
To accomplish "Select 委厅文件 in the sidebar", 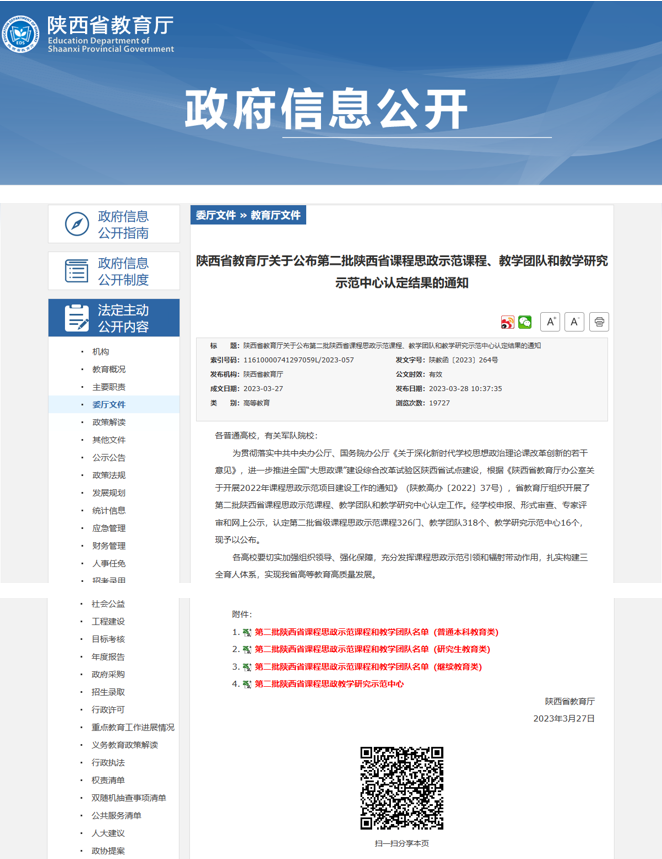I will 109,405.
